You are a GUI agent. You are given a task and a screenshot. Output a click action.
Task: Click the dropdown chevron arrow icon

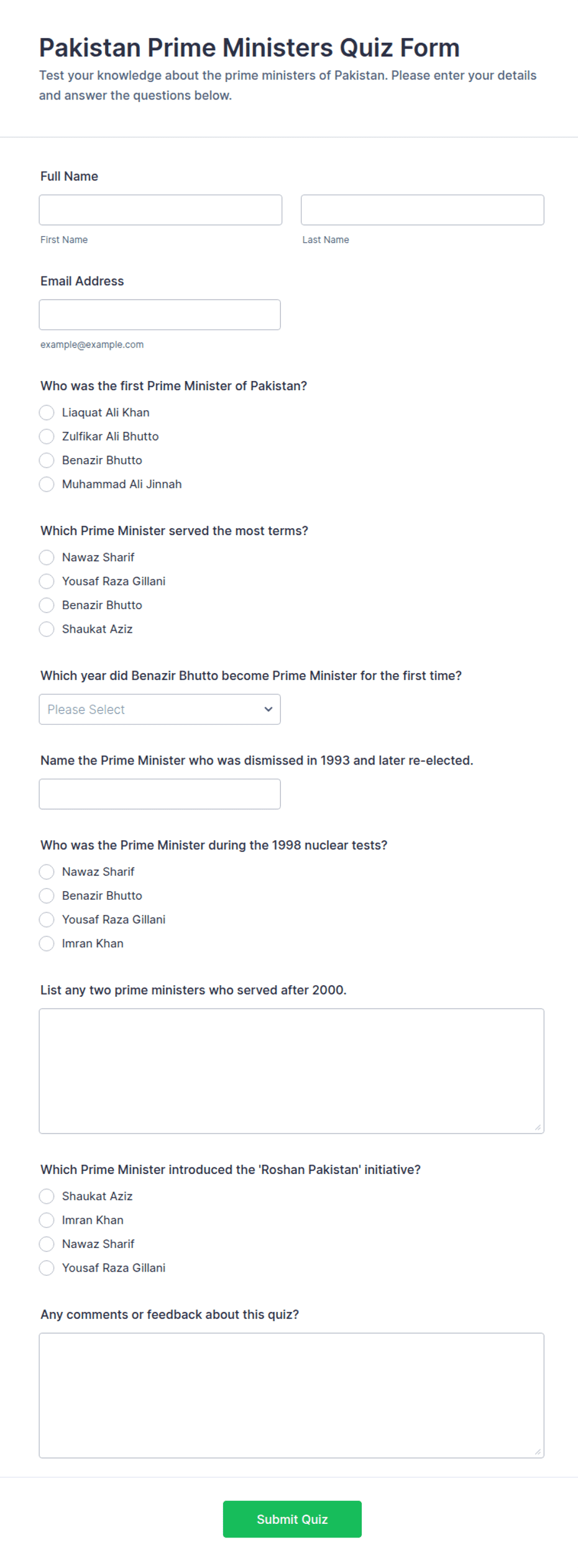point(268,709)
